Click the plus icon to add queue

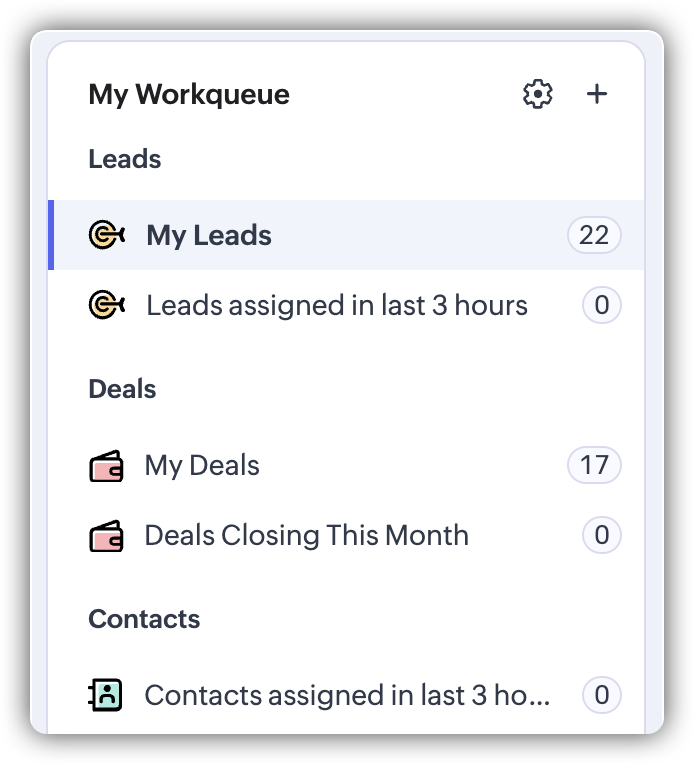(597, 94)
